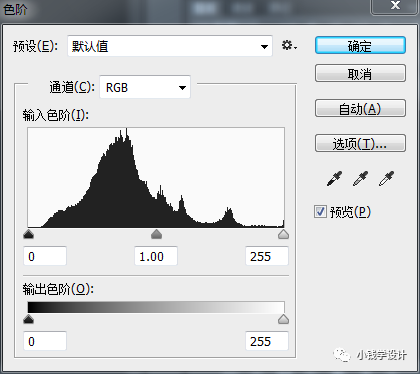Close the 色阶 dialog

click(395, 6)
